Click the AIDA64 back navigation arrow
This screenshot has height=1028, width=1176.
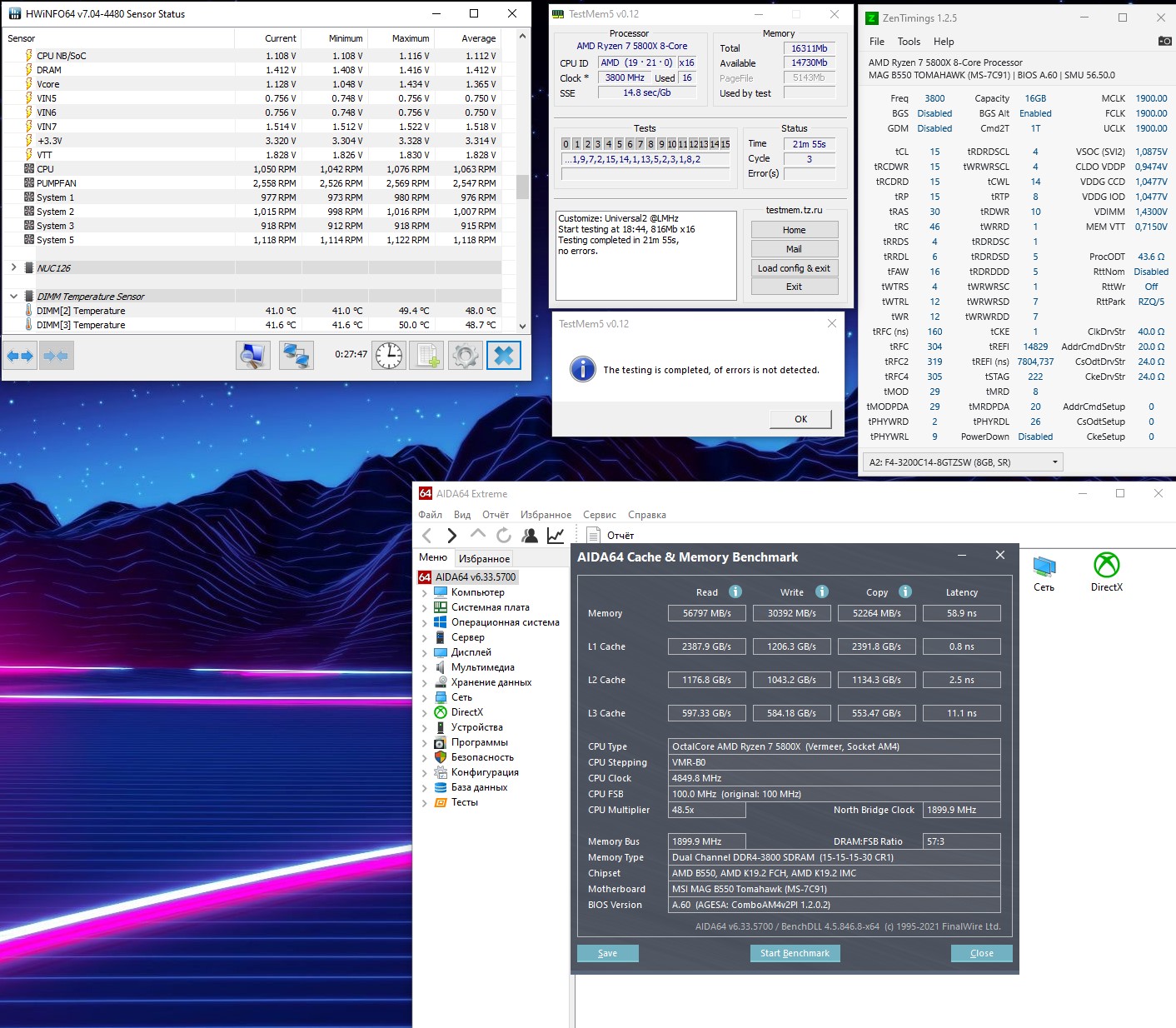[427, 536]
